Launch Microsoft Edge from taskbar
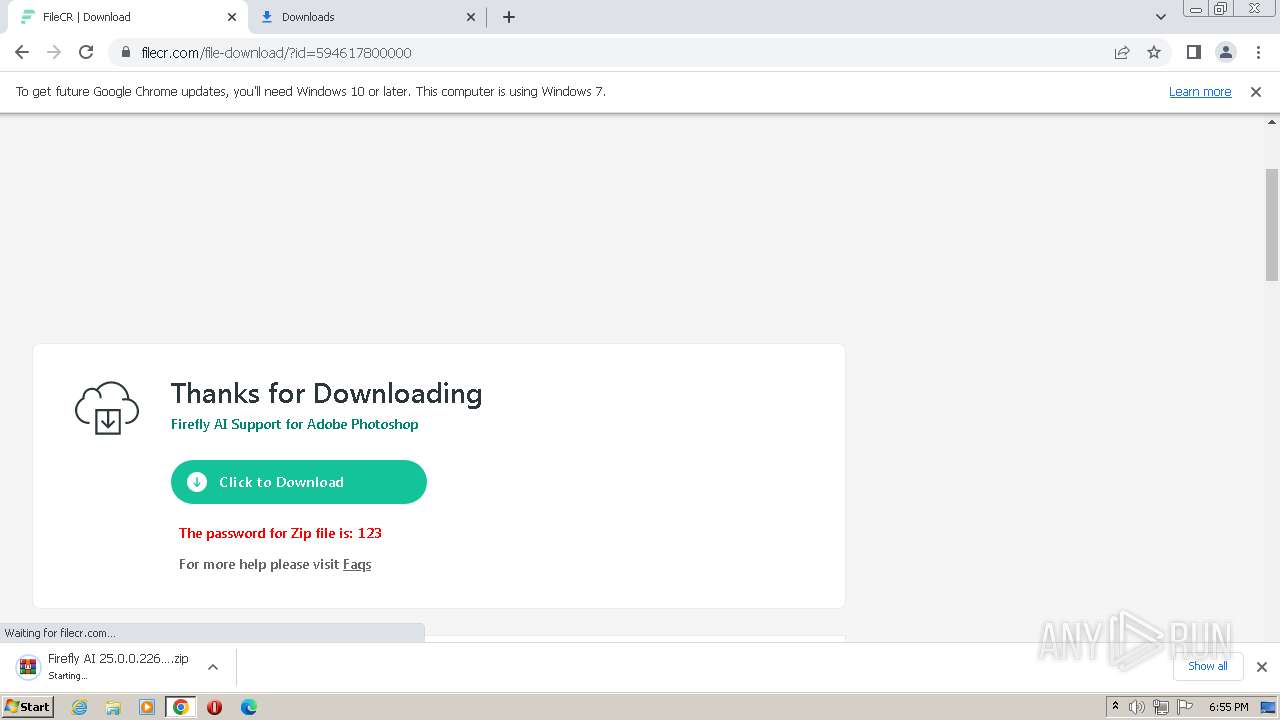 (249, 707)
